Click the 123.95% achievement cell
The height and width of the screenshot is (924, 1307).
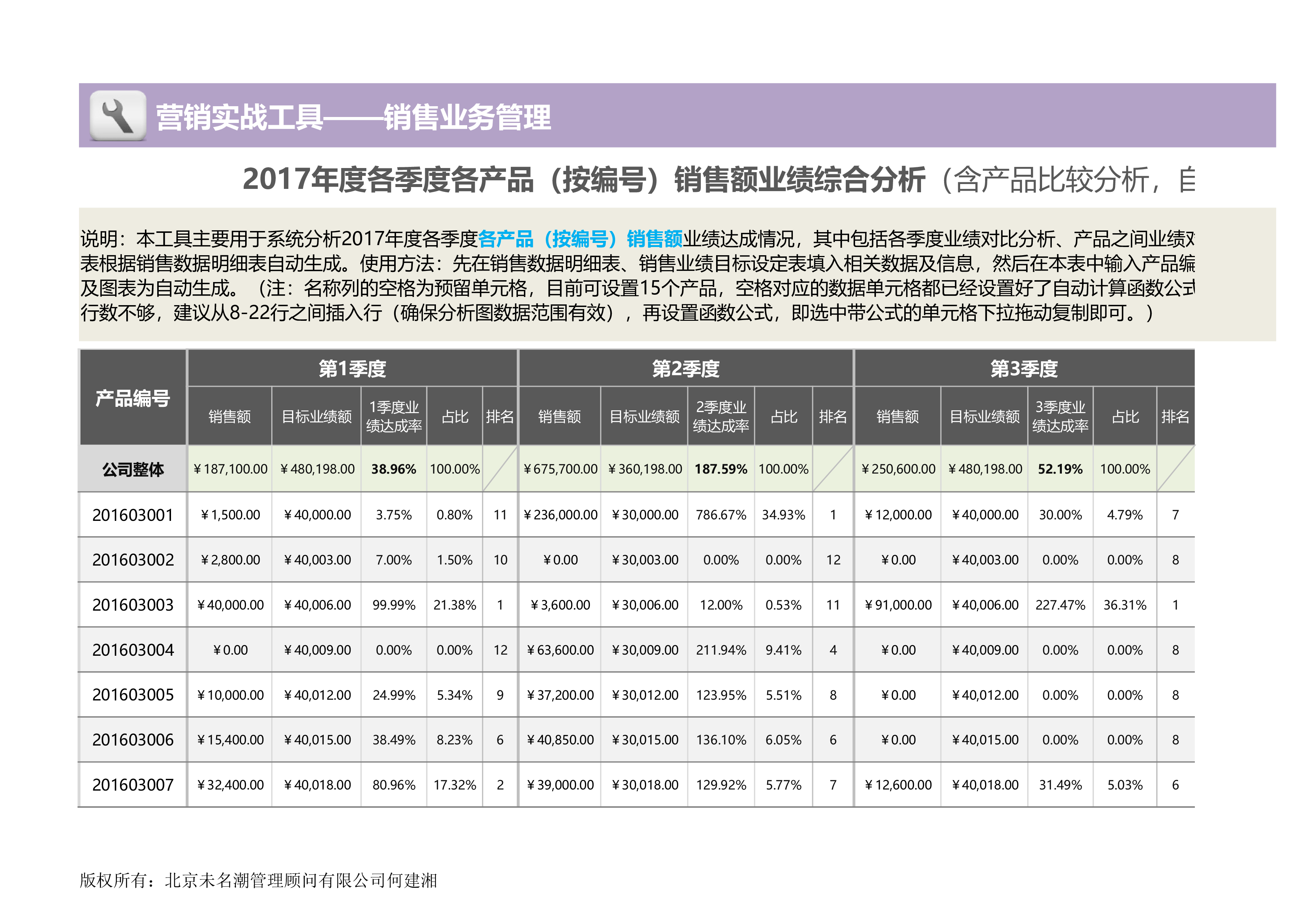click(x=721, y=695)
